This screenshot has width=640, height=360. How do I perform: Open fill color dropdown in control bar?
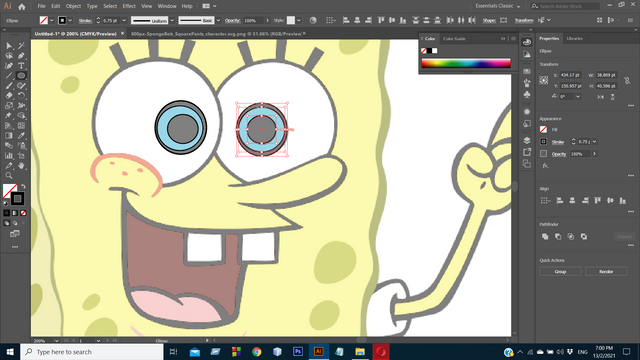pyautogui.click(x=51, y=20)
